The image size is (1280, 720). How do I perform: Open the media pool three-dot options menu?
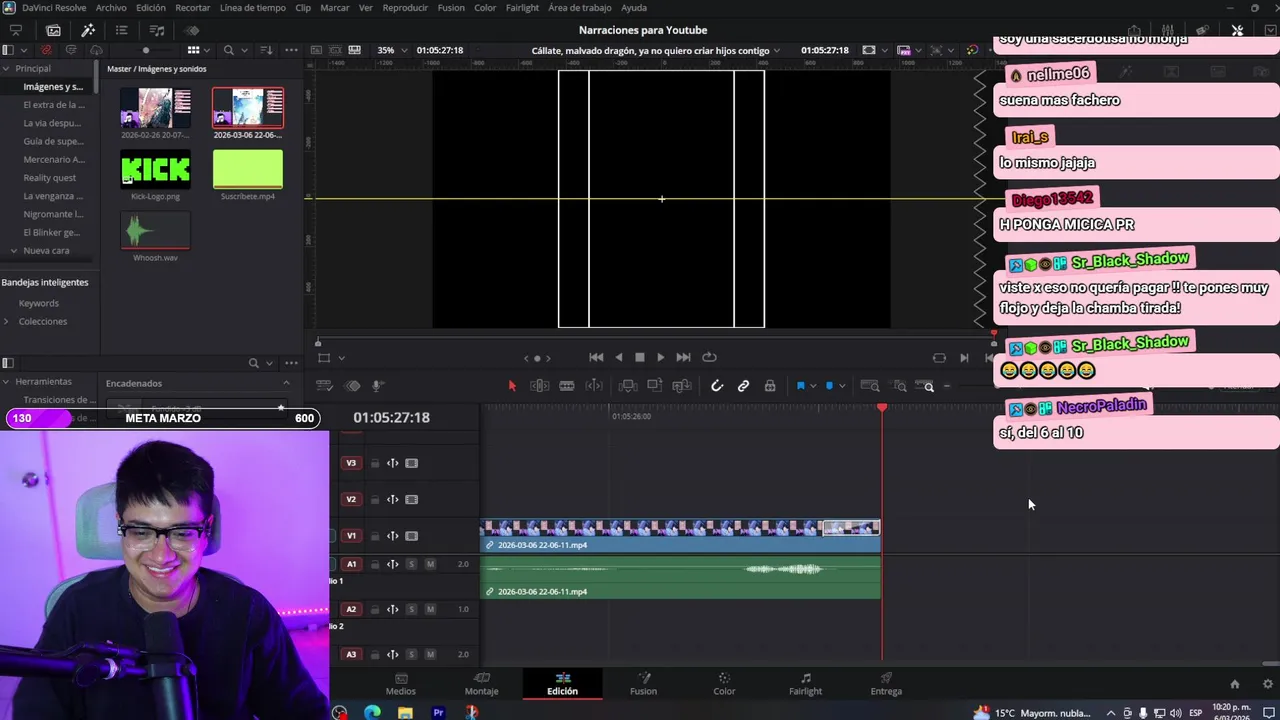[291, 50]
